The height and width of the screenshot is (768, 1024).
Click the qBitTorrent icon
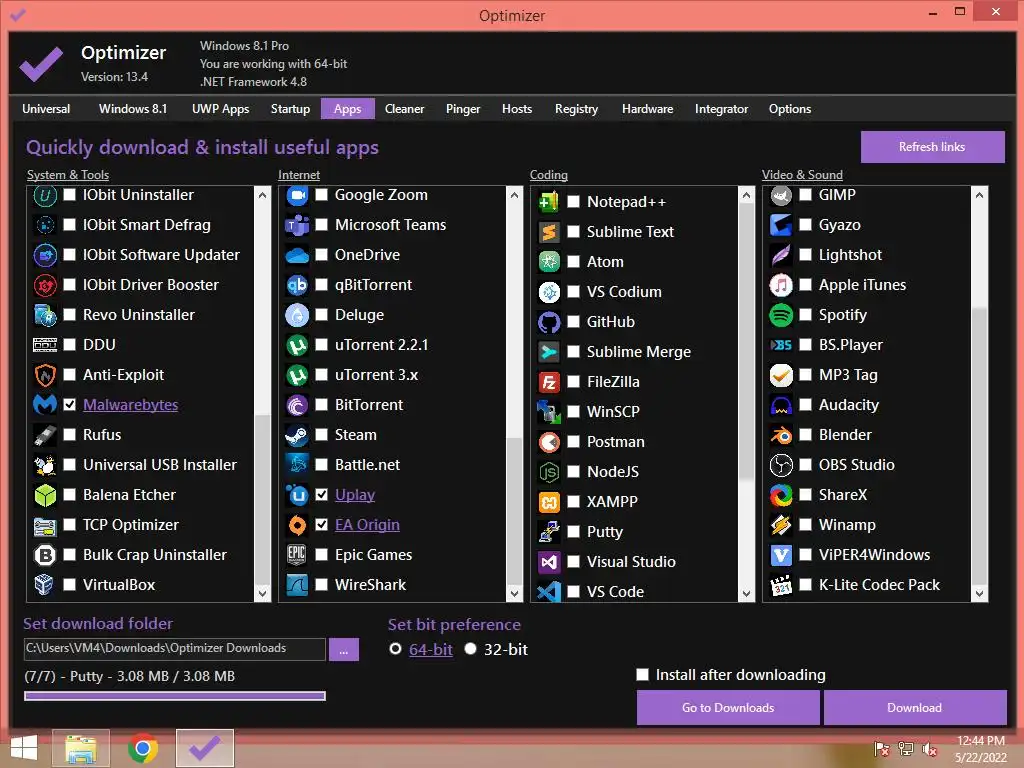click(297, 285)
